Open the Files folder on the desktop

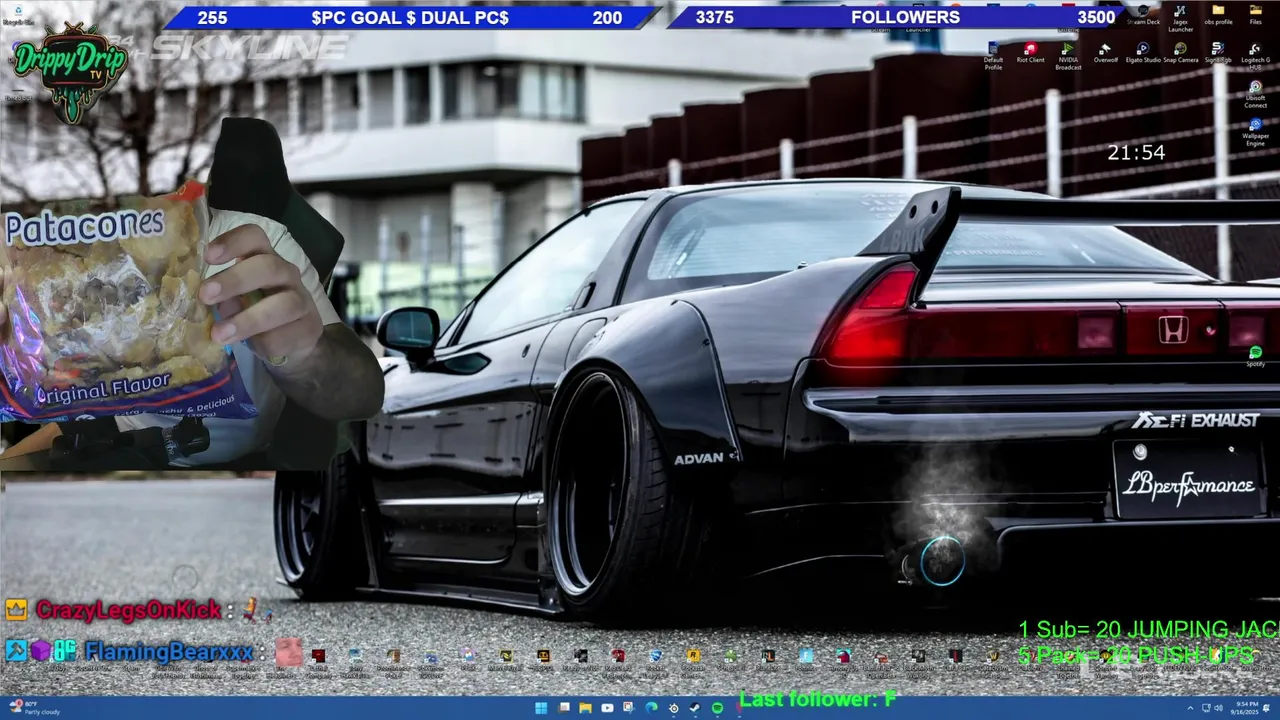click(1256, 14)
